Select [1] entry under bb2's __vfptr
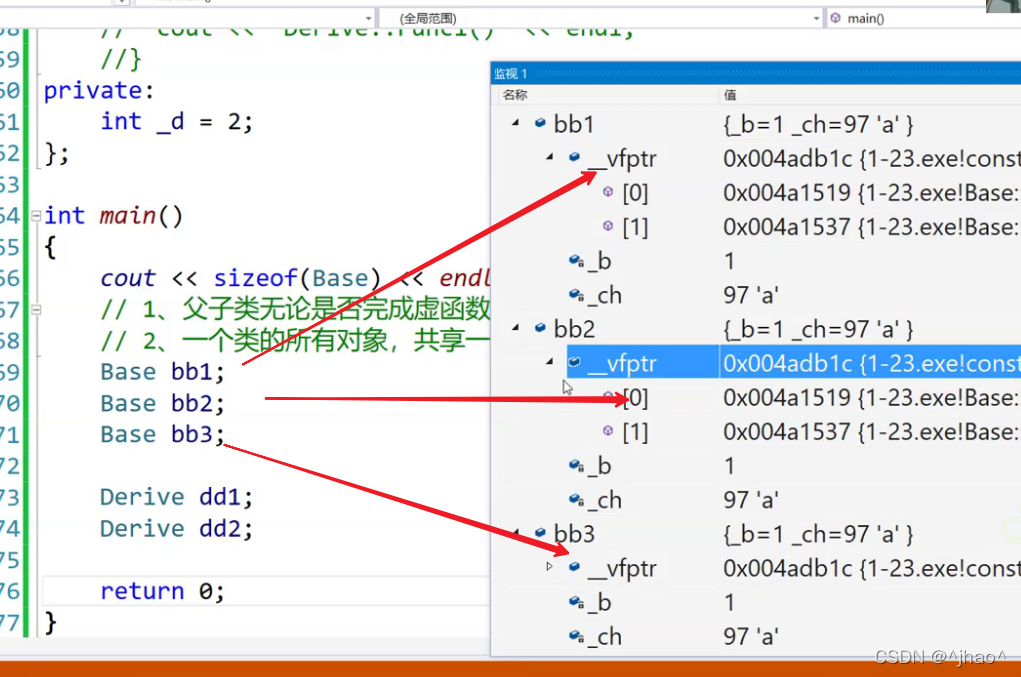1021x677 pixels. tap(755, 432)
